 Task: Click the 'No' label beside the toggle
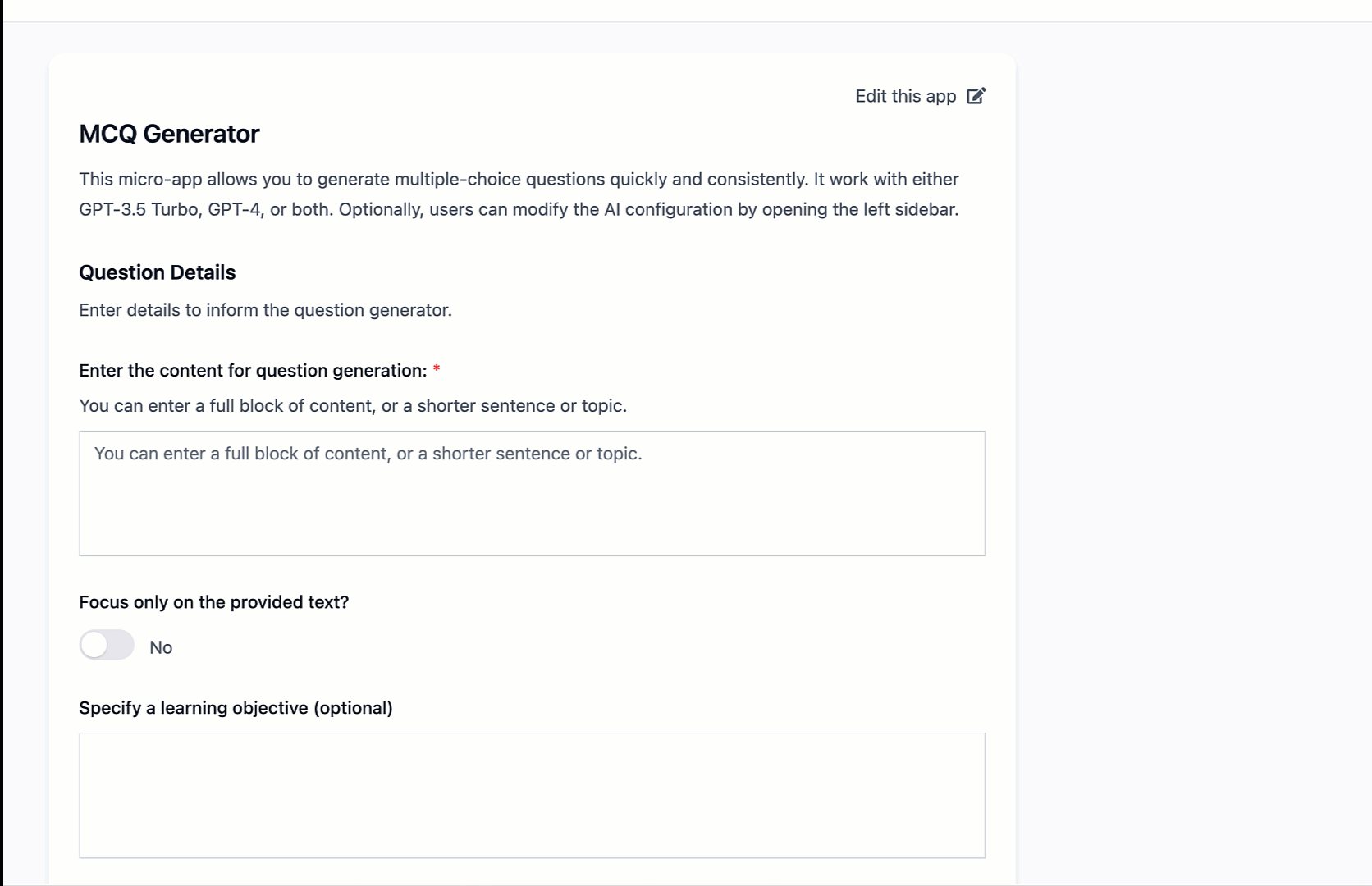click(161, 647)
